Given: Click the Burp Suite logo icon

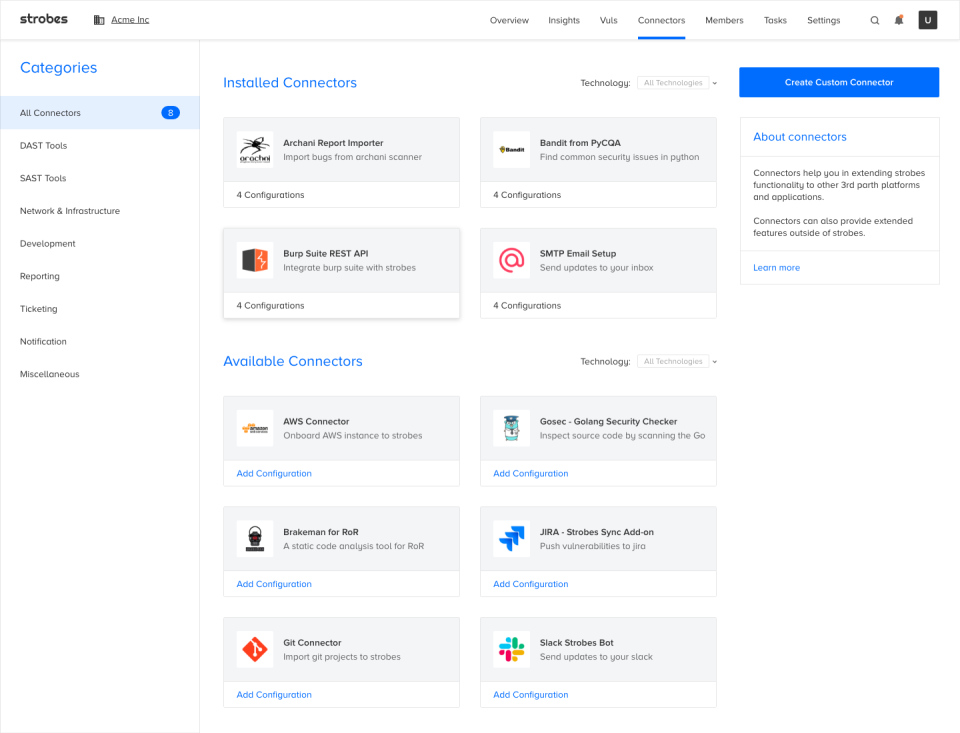Looking at the screenshot, I should (255, 260).
